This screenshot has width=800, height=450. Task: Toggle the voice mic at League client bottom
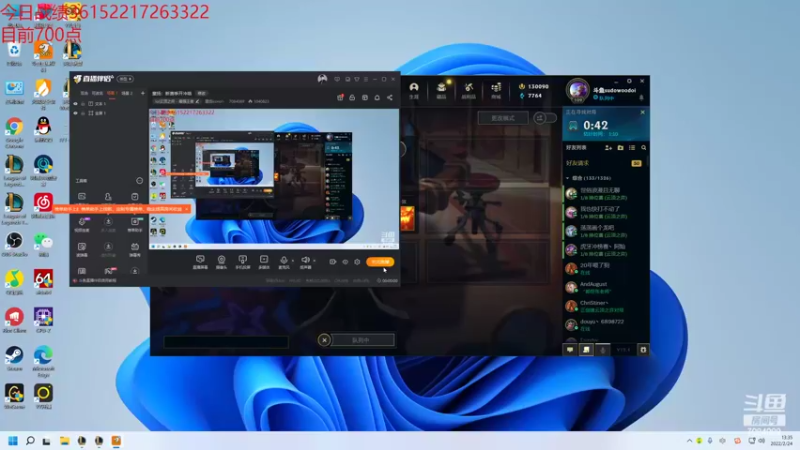[x=603, y=350]
